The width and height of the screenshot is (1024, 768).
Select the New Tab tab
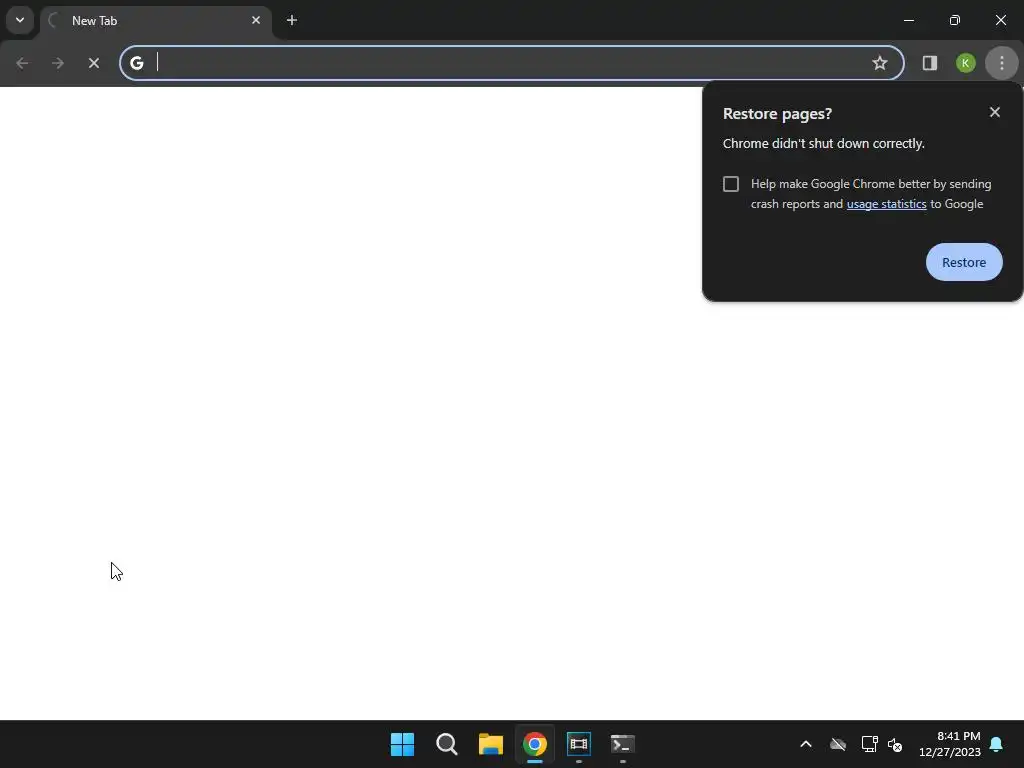tap(155, 21)
